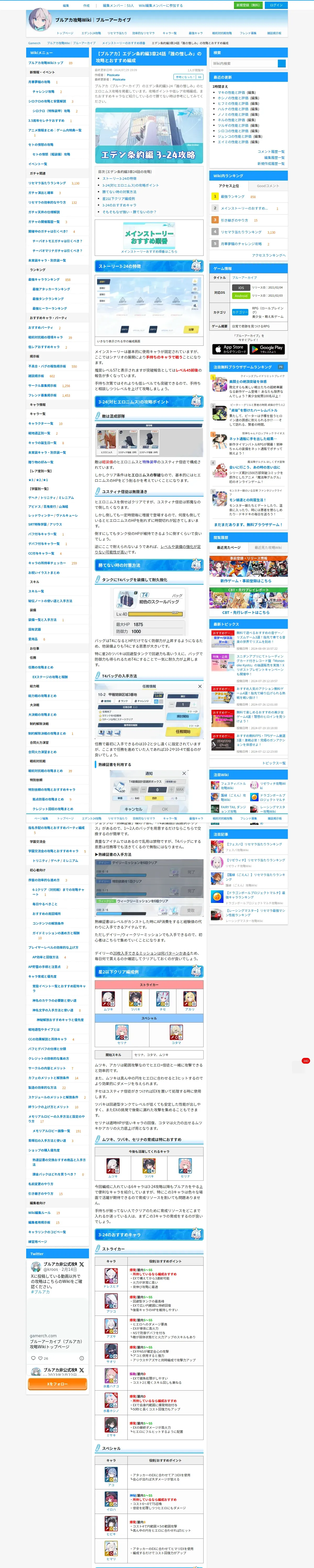Image resolution: width=314 pixels, height=1568 pixels.
Task: Click the エデン条約編 3-24攻略 header image
Action: coord(149,136)
